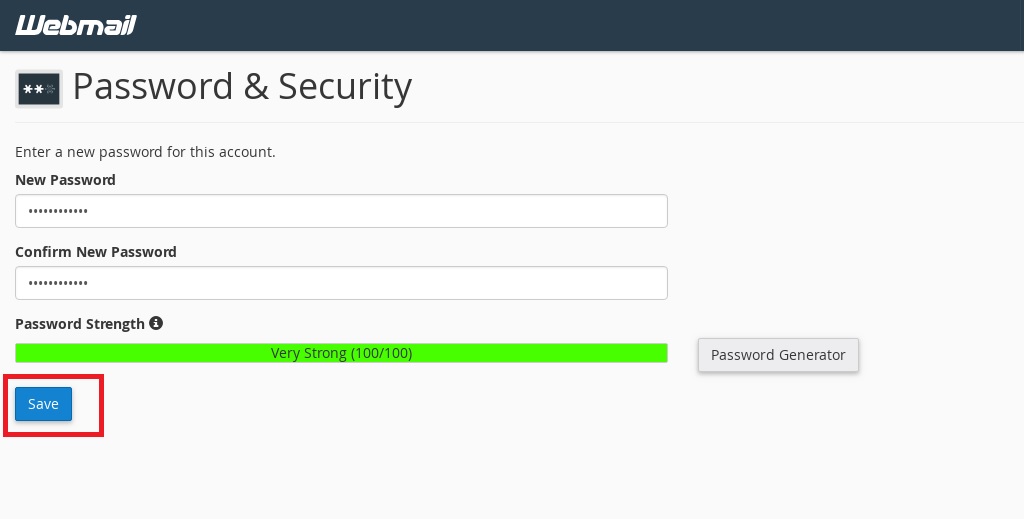1025x519 pixels.
Task: Click the masked dots in Confirm New Password
Action: click(x=58, y=283)
